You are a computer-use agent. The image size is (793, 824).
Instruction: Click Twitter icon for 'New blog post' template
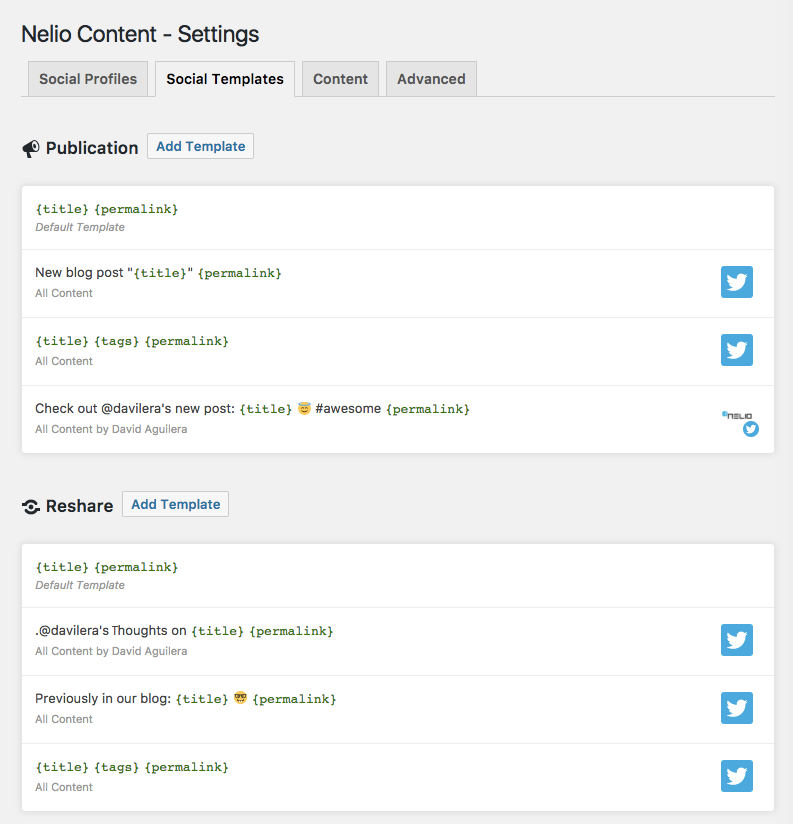(736, 282)
